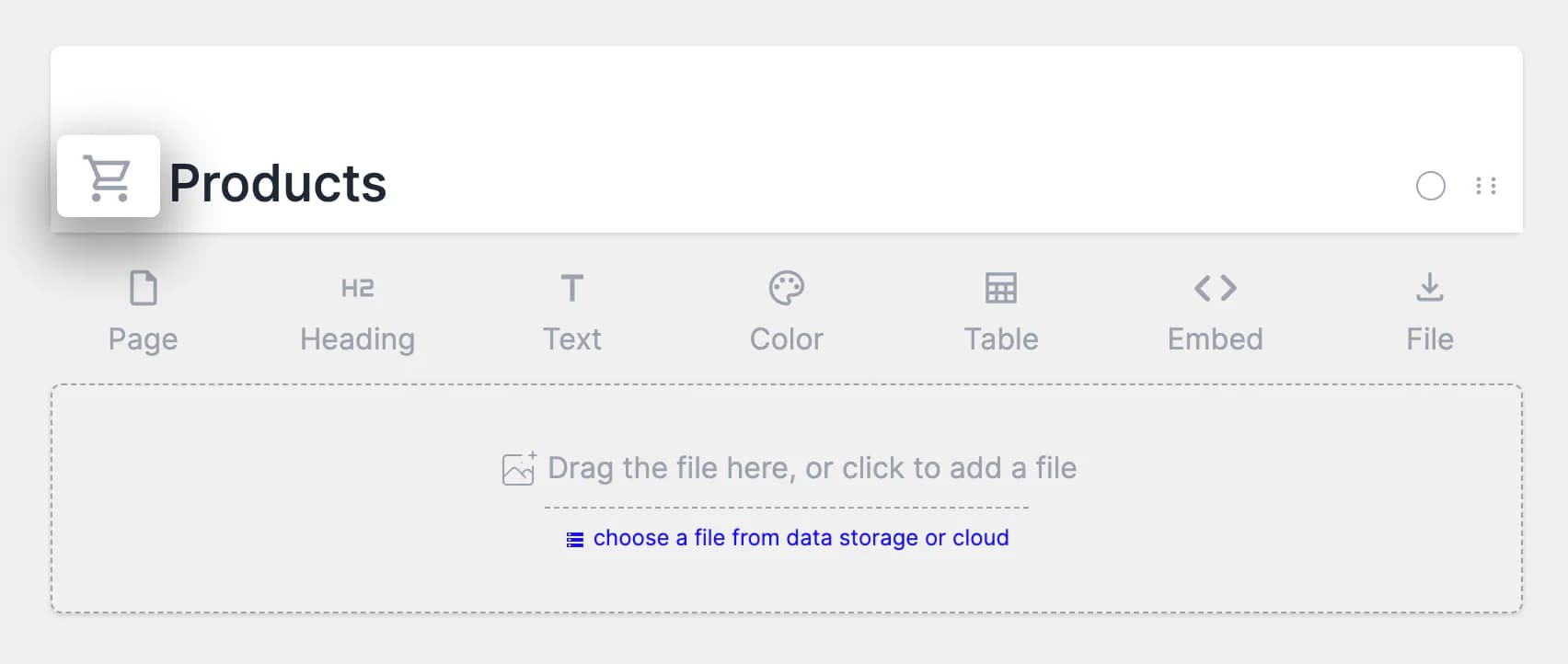Click 'Drag the file here' upload text
The height and width of the screenshot is (664, 1568).
812,468
